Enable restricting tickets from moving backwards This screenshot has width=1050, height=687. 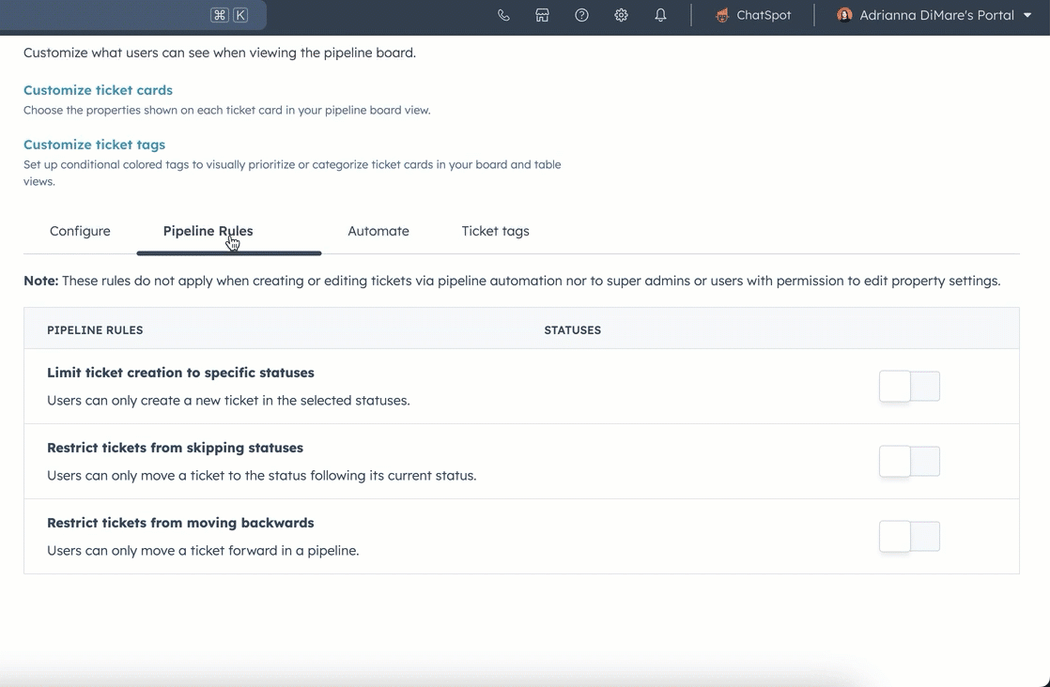[x=909, y=536]
